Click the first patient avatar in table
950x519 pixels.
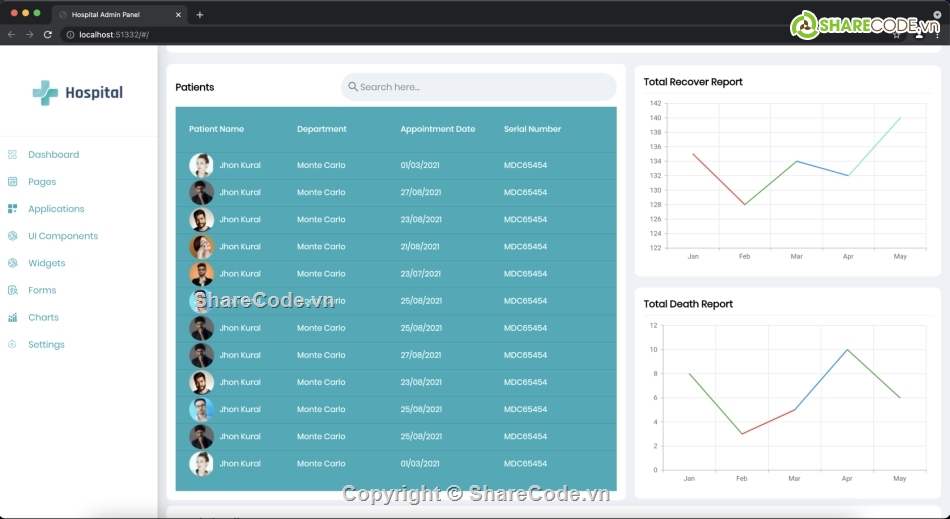[201, 165]
